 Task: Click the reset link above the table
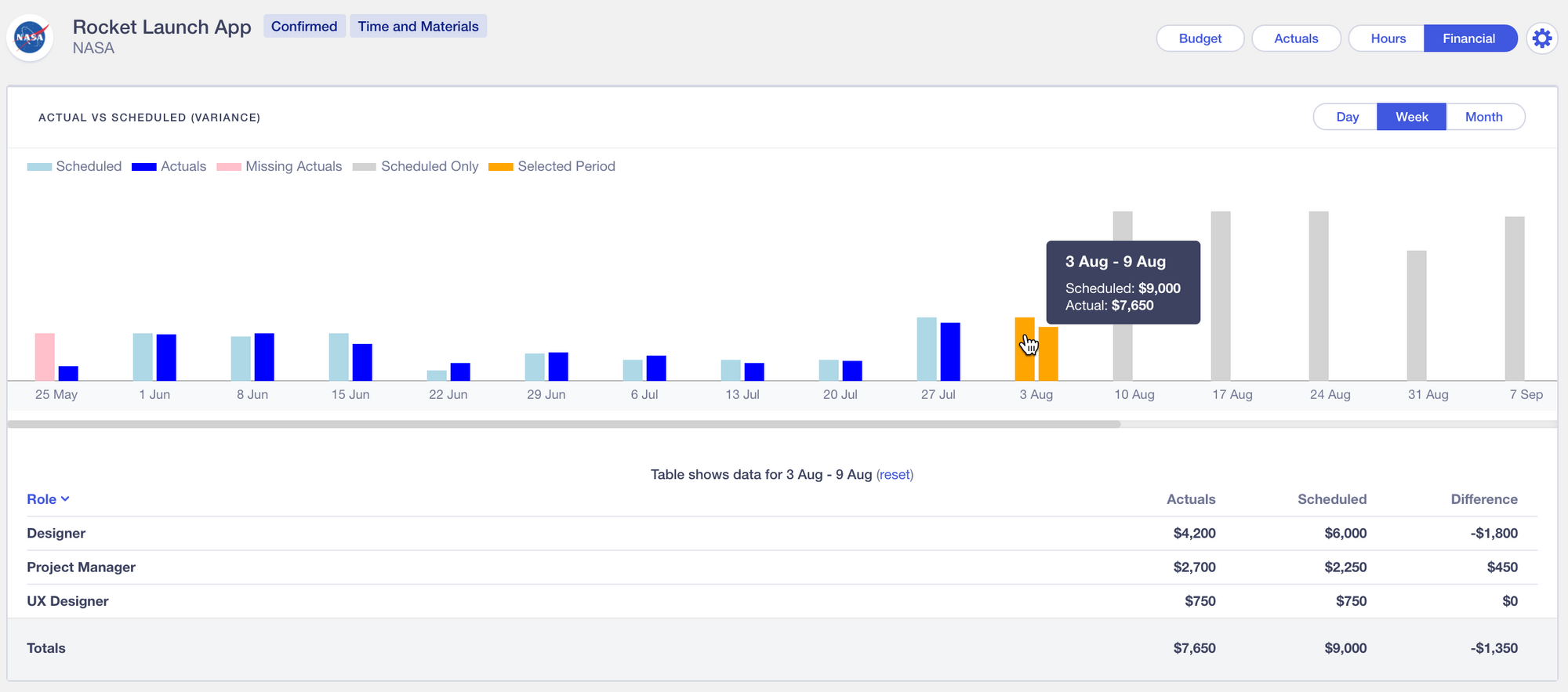click(x=895, y=474)
